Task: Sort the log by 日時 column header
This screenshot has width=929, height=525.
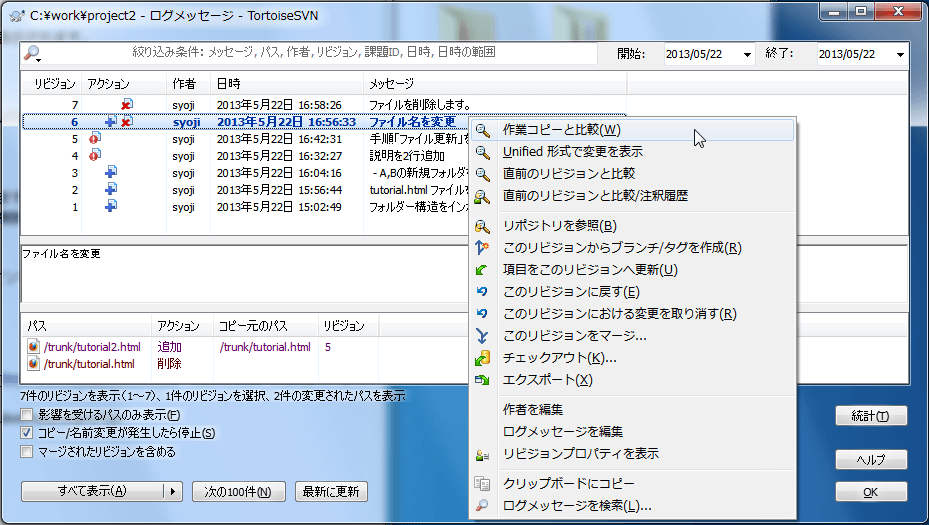Action: click(x=287, y=84)
